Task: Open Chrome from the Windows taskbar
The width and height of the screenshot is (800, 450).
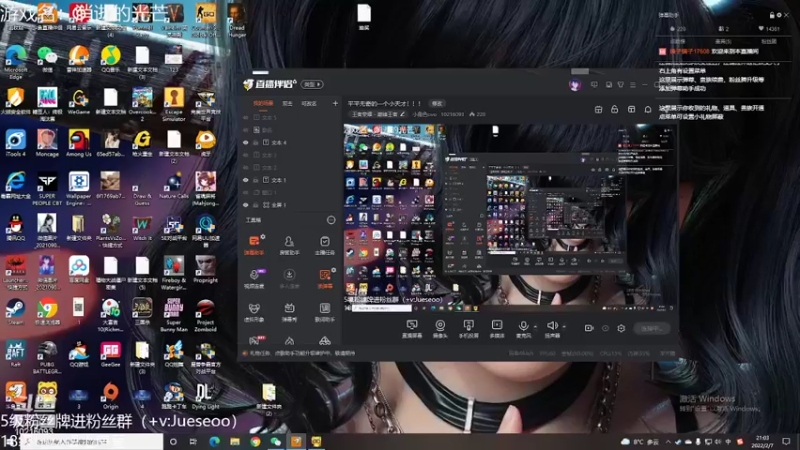Action: (x=255, y=441)
